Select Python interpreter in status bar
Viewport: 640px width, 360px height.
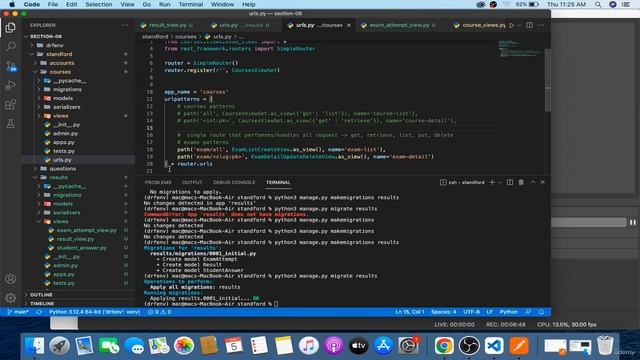click(94, 312)
